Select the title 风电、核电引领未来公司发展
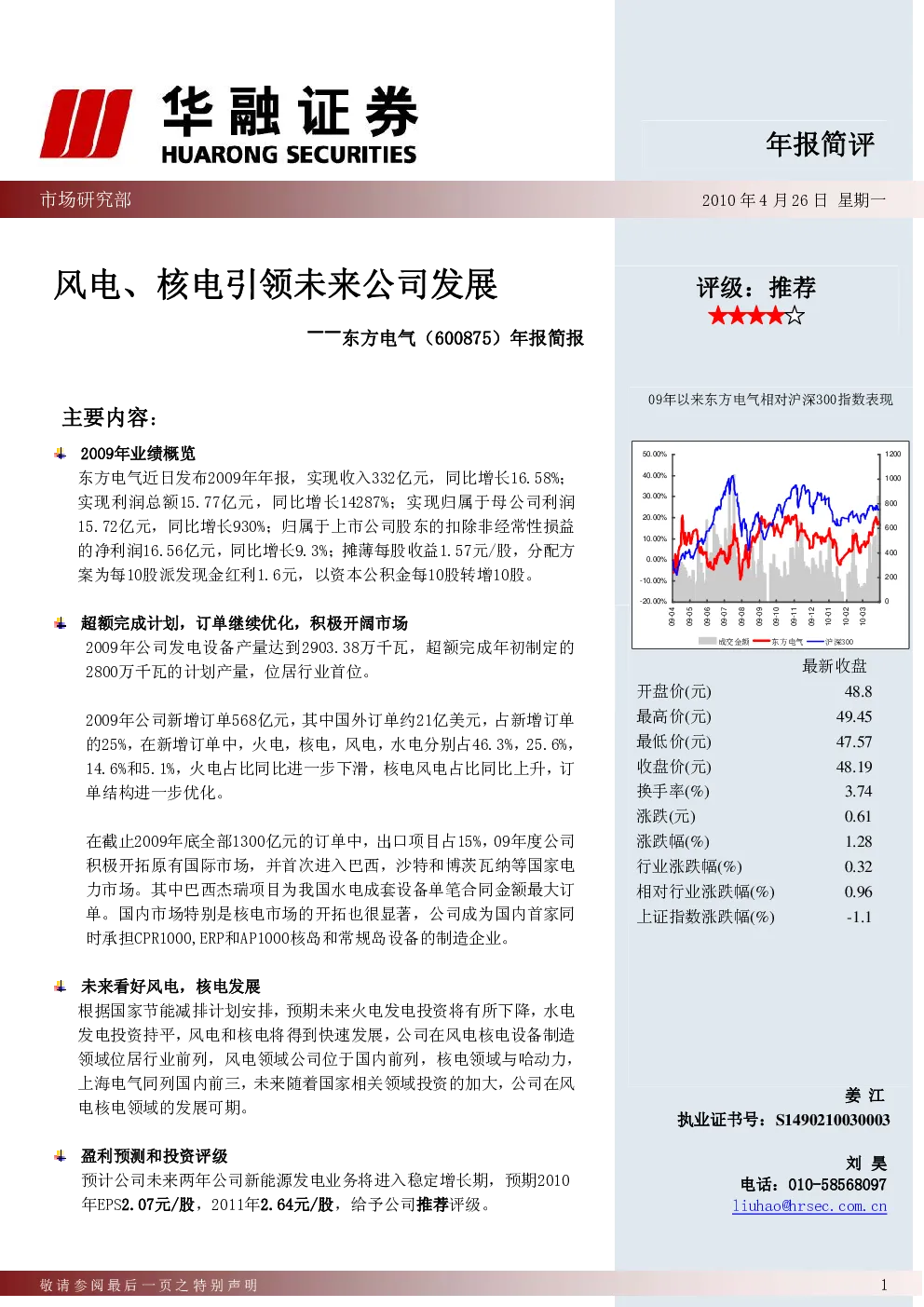 [276, 285]
